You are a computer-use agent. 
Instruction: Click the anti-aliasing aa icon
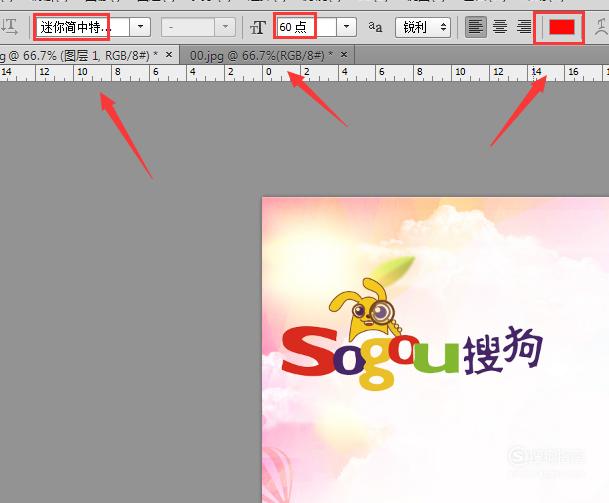pos(375,27)
